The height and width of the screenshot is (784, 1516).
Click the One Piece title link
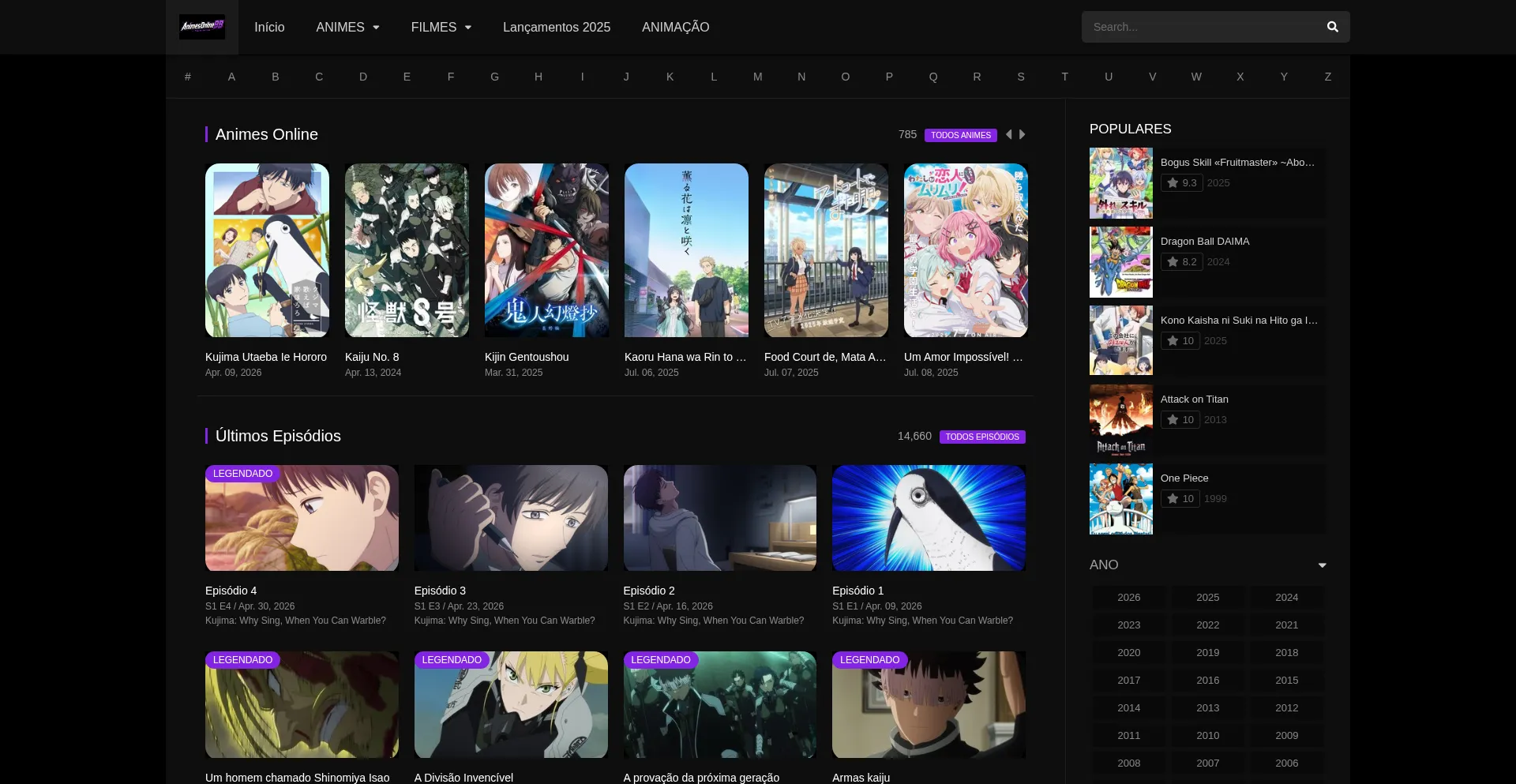[x=1184, y=478]
